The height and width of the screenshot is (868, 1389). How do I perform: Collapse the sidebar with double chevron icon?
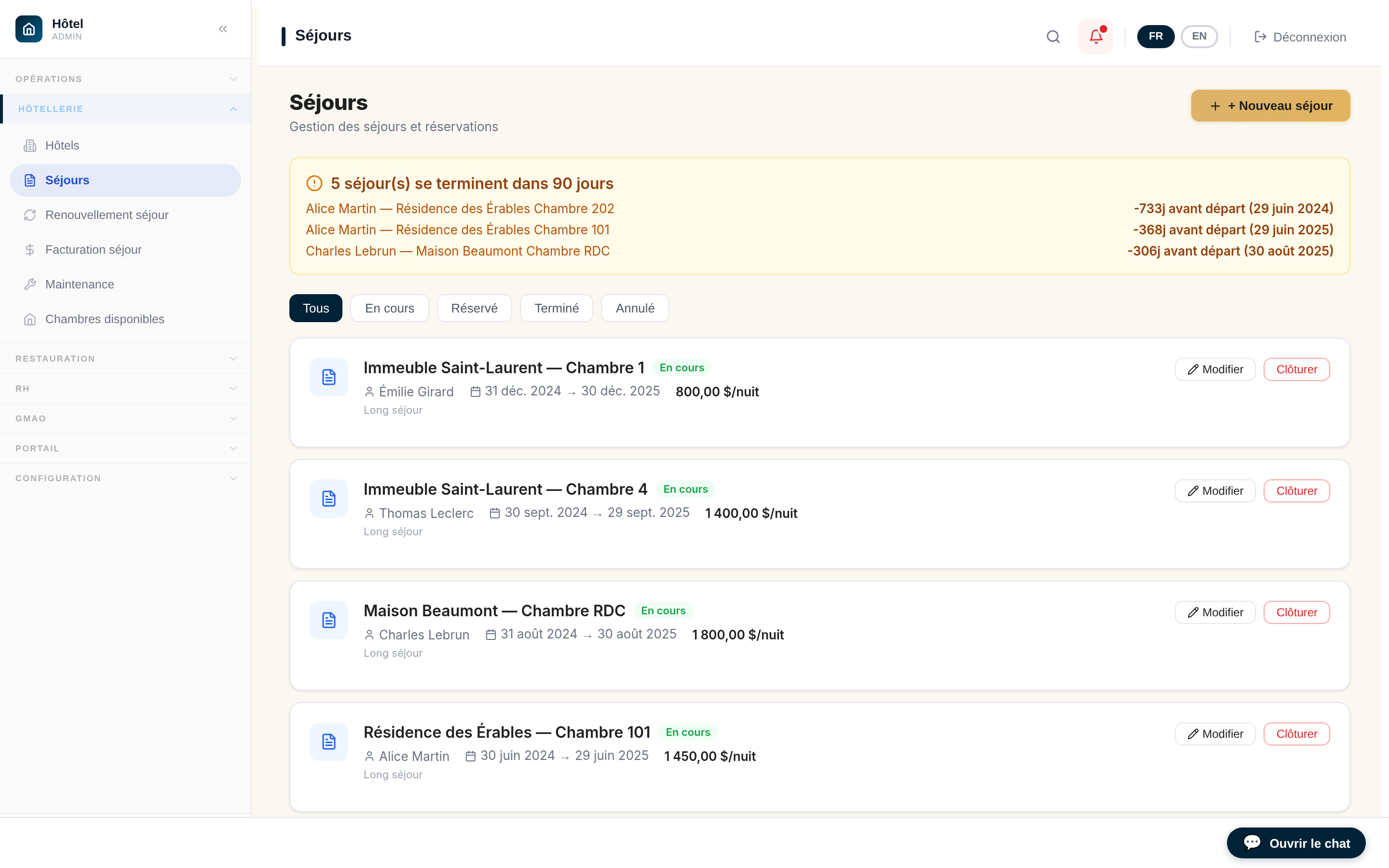click(x=223, y=29)
